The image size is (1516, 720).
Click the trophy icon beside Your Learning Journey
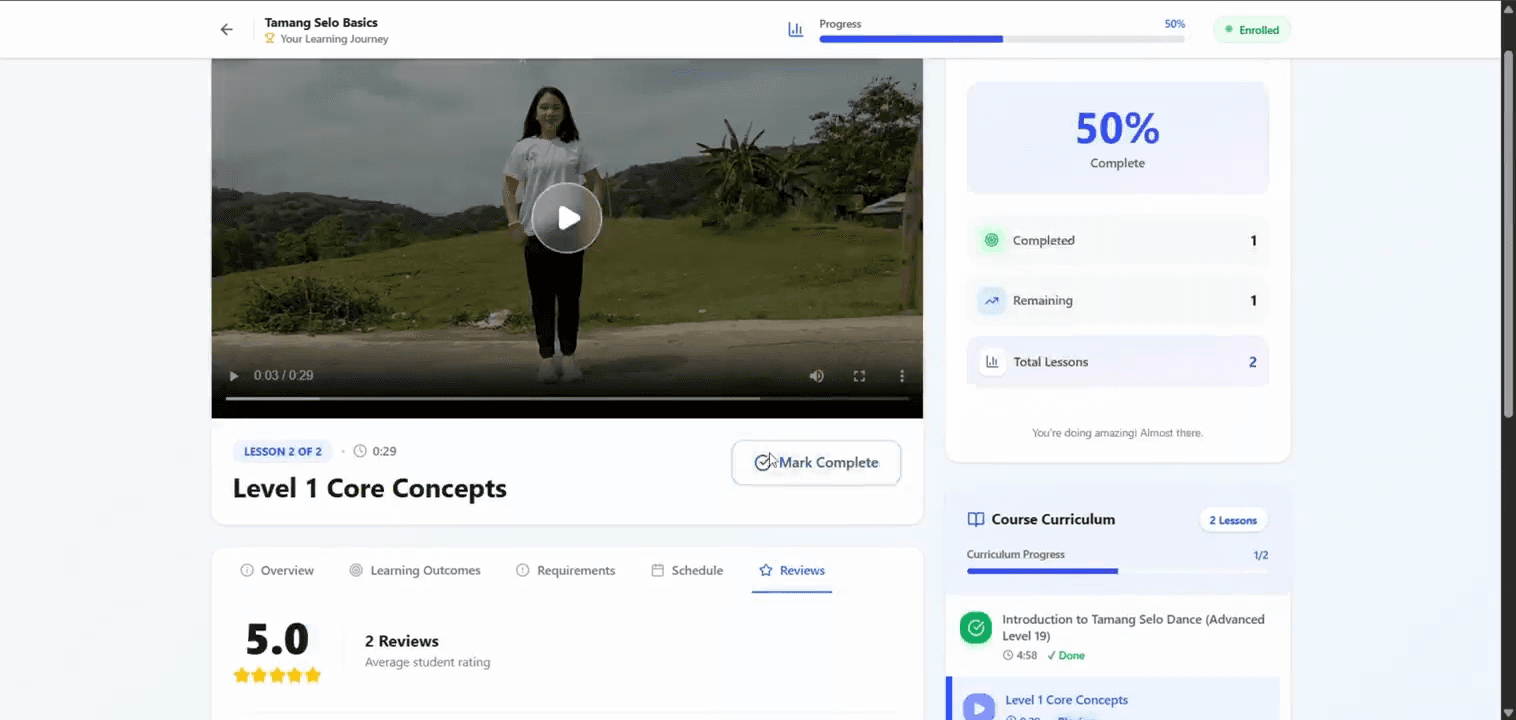[x=270, y=39]
